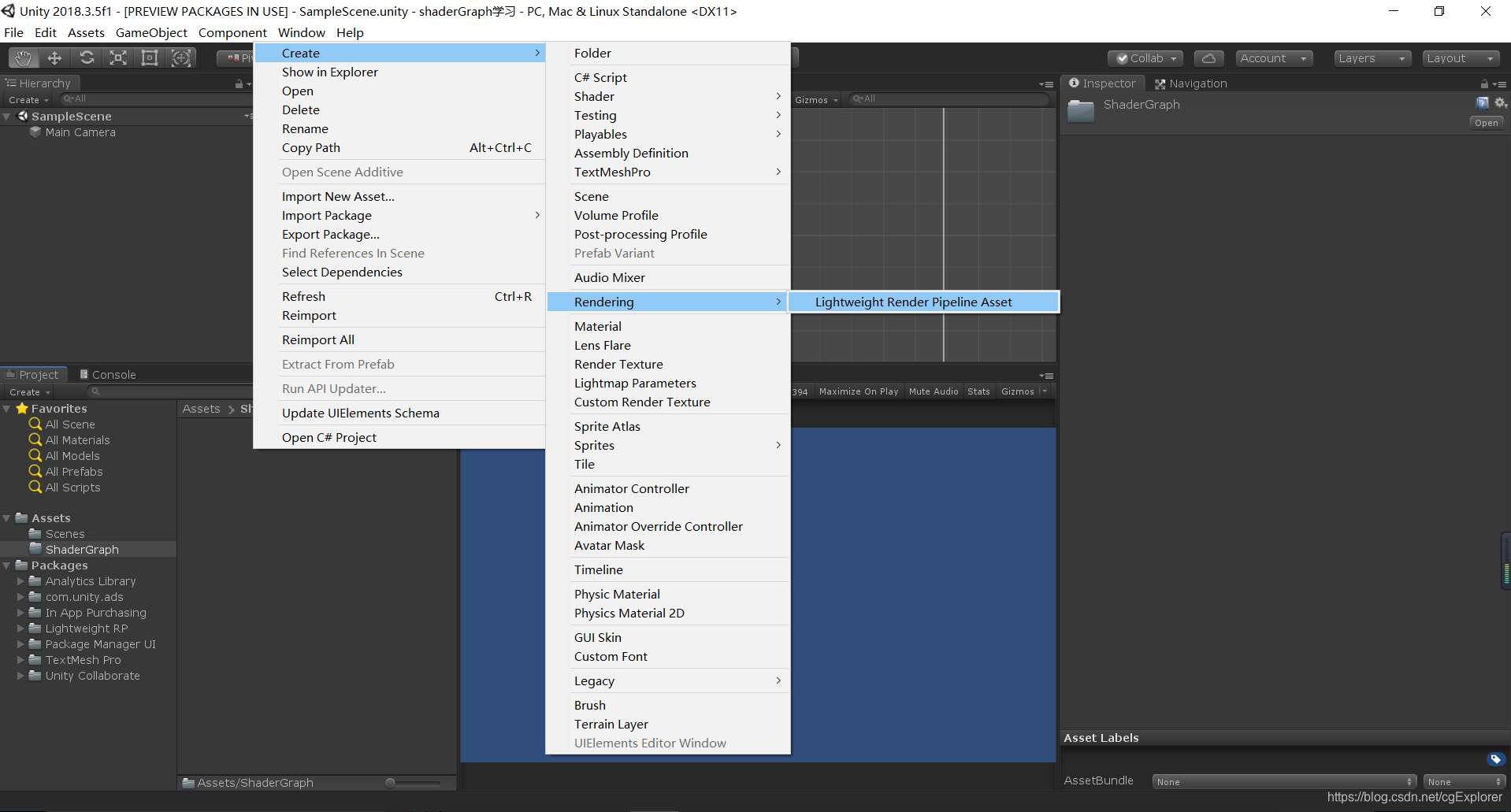Screen dimensions: 1511x812
Task: Click the Inspector tab
Action: [x=1102, y=83]
